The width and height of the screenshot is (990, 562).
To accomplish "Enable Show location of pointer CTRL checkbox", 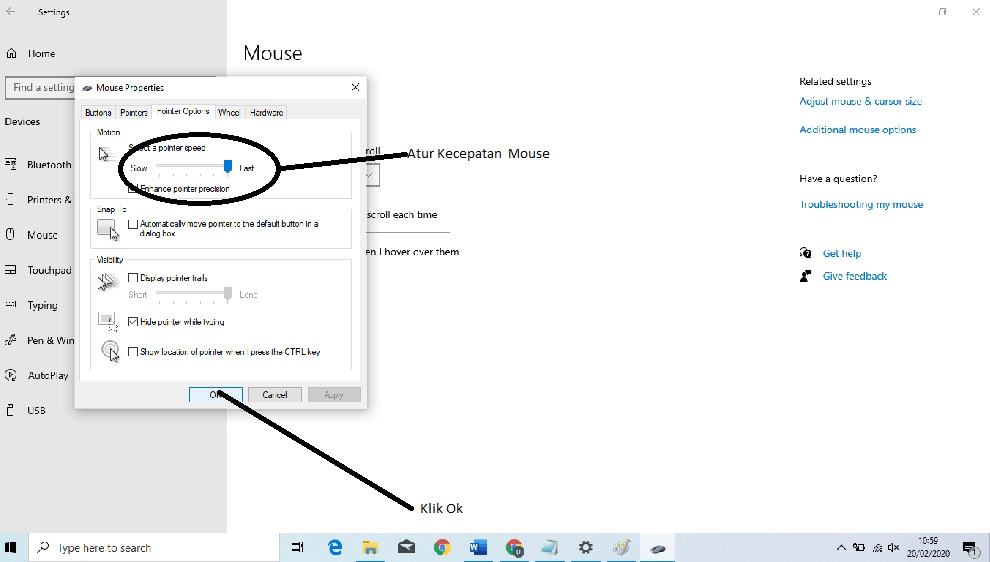I will point(133,351).
